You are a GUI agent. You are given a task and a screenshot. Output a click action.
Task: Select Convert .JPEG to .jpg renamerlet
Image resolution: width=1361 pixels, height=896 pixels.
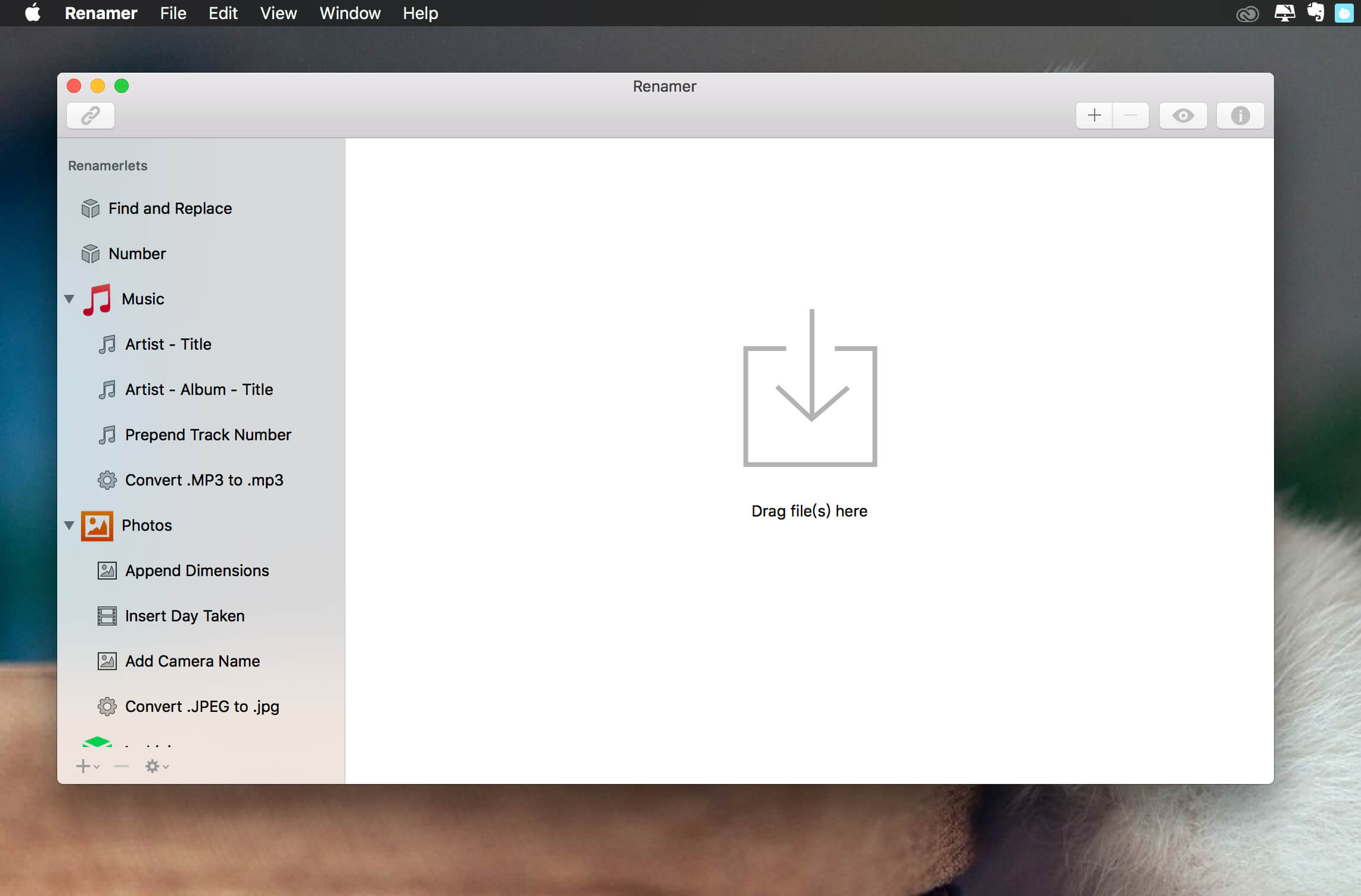tap(201, 707)
